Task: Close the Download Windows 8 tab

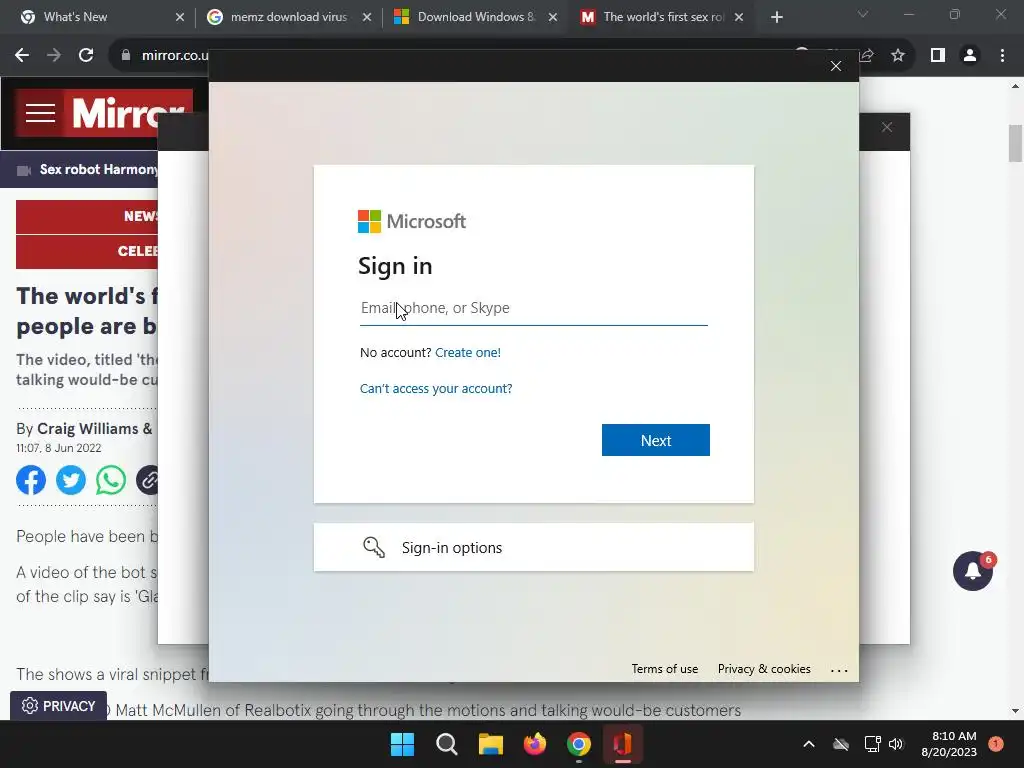Action: (553, 17)
